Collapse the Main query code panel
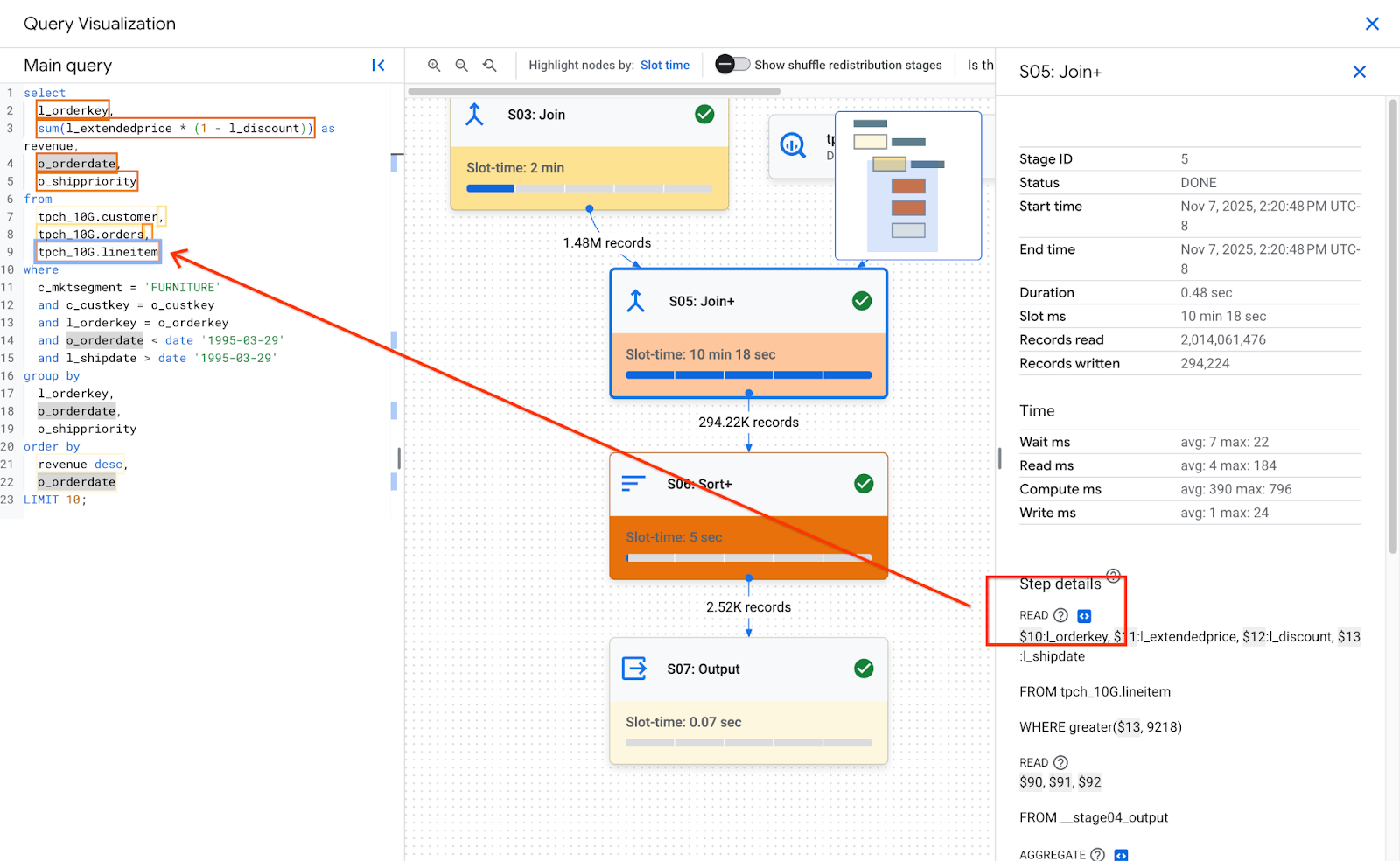 (x=378, y=65)
